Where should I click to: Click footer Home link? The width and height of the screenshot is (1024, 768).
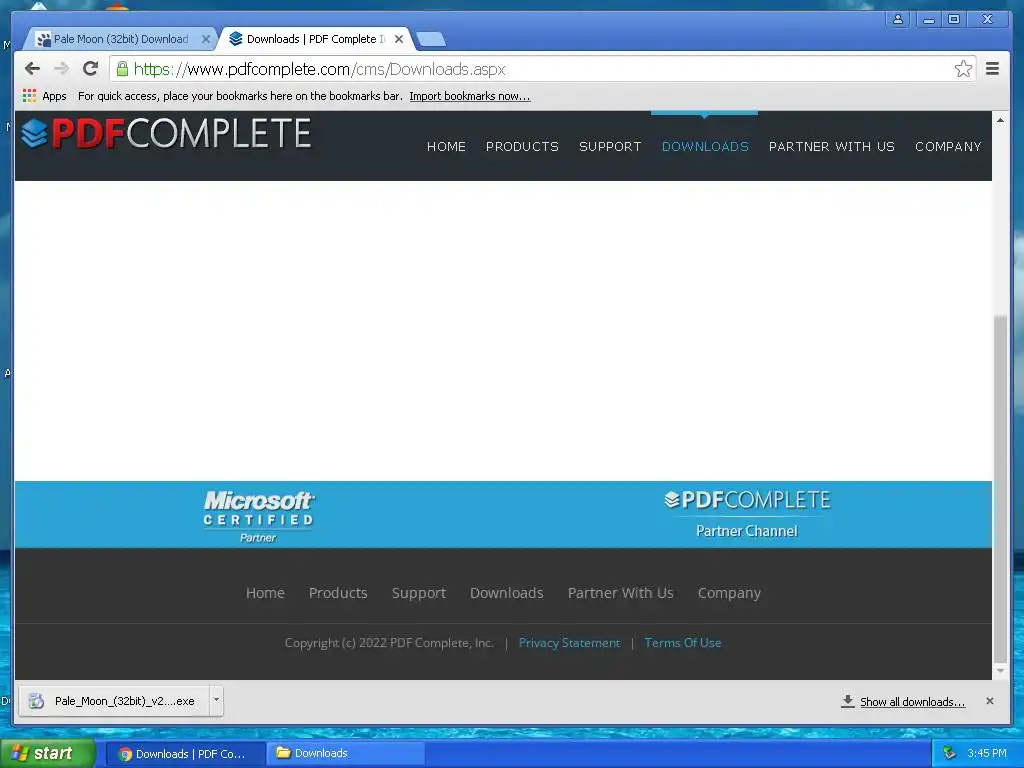pos(265,593)
